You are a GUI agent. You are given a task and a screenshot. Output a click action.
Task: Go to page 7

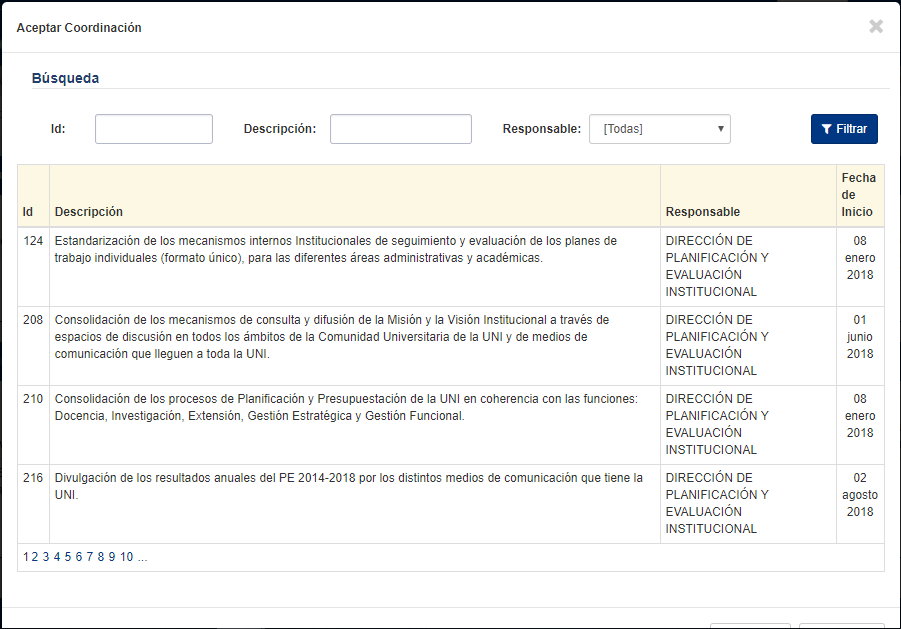(x=90, y=557)
